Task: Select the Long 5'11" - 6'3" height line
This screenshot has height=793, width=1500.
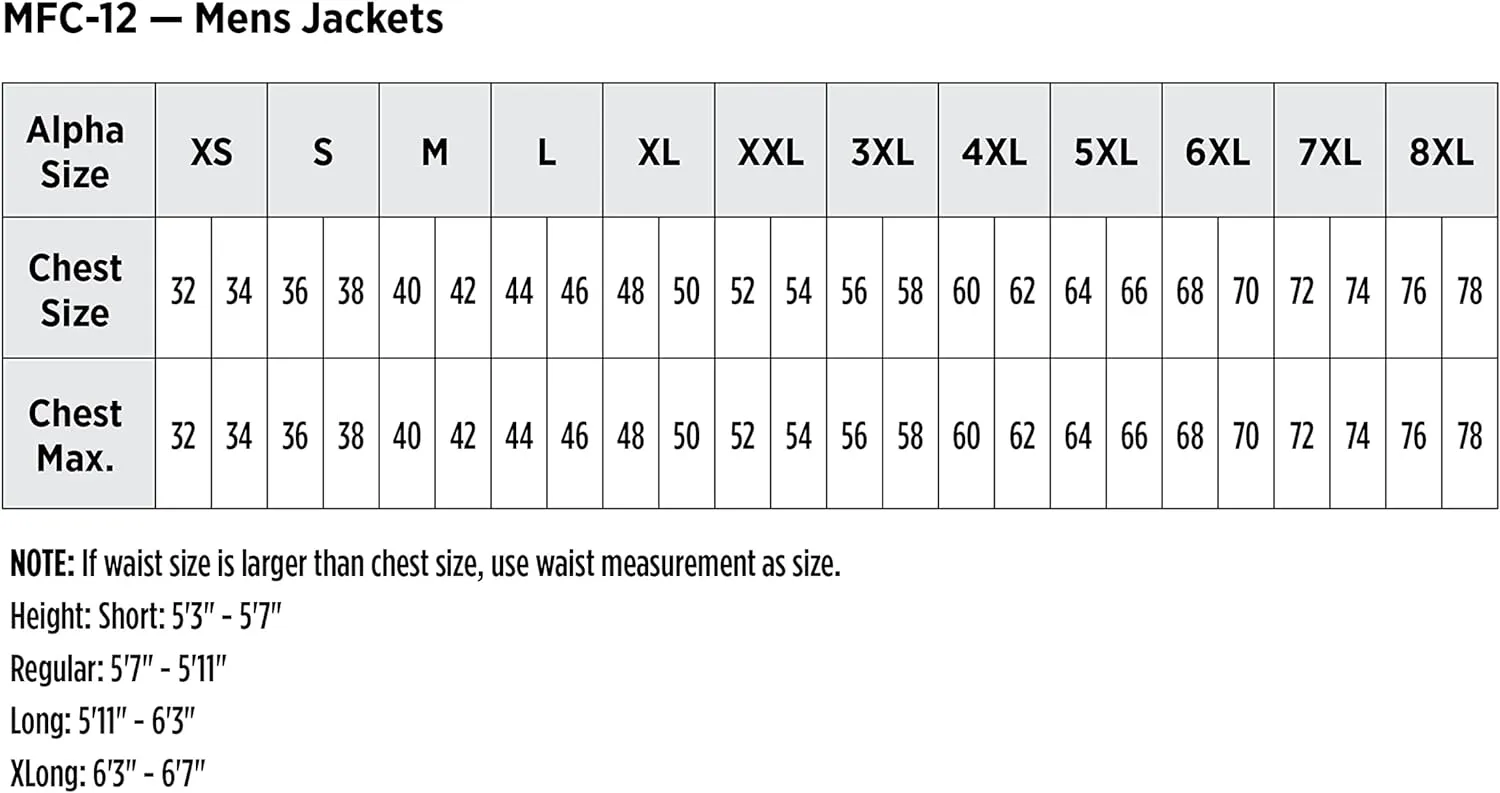Action: point(102,721)
